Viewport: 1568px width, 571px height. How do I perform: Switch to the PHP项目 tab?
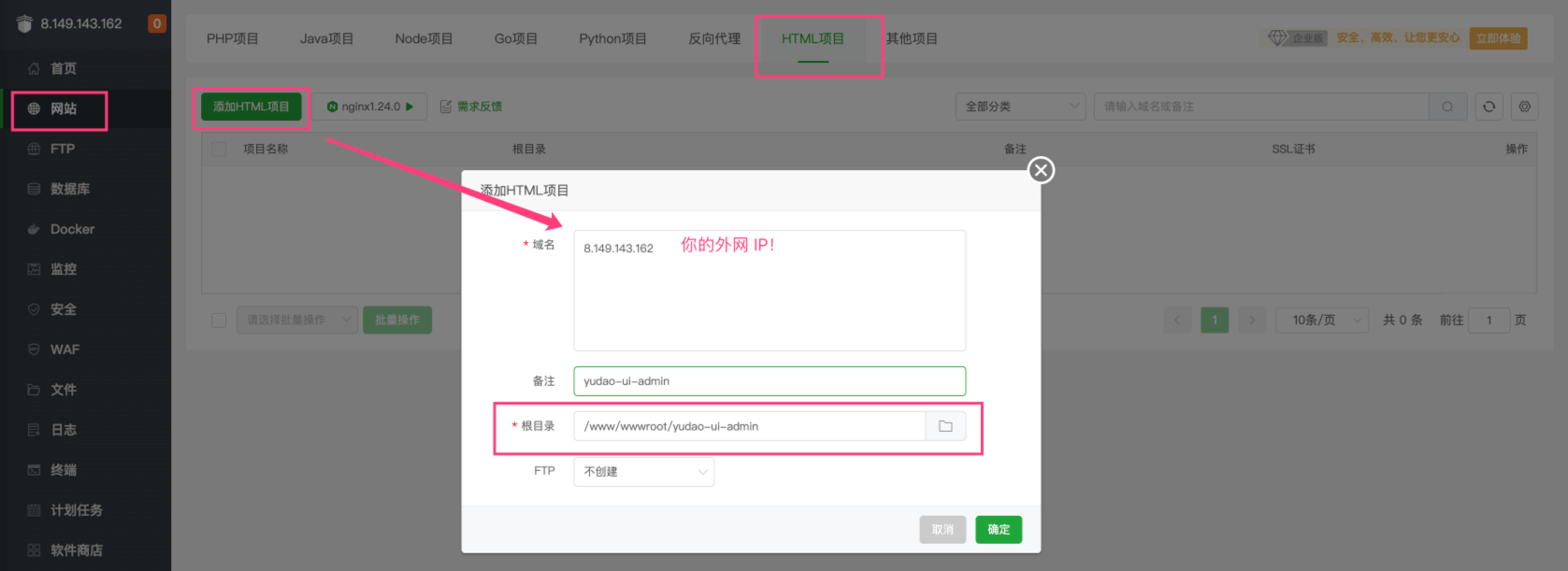[232, 38]
